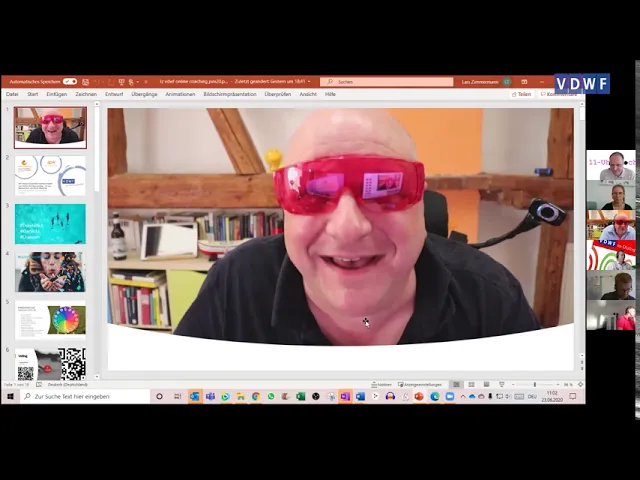This screenshot has height=480, width=640.
Task: Switch to the Einfügen ribbon tab
Action: coord(56,94)
